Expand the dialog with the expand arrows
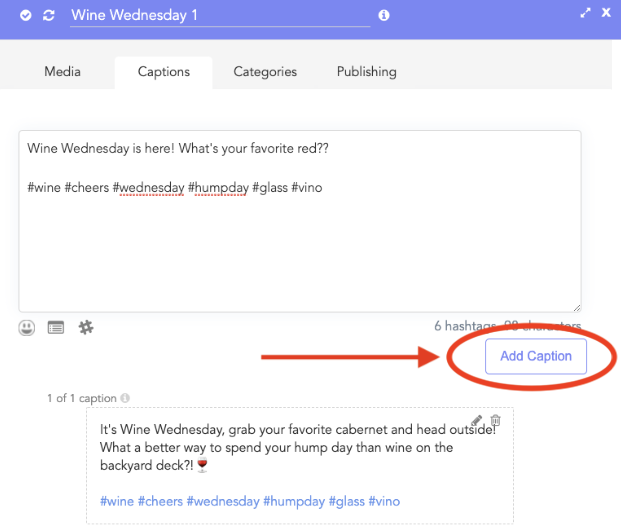621x532 pixels. [586, 13]
